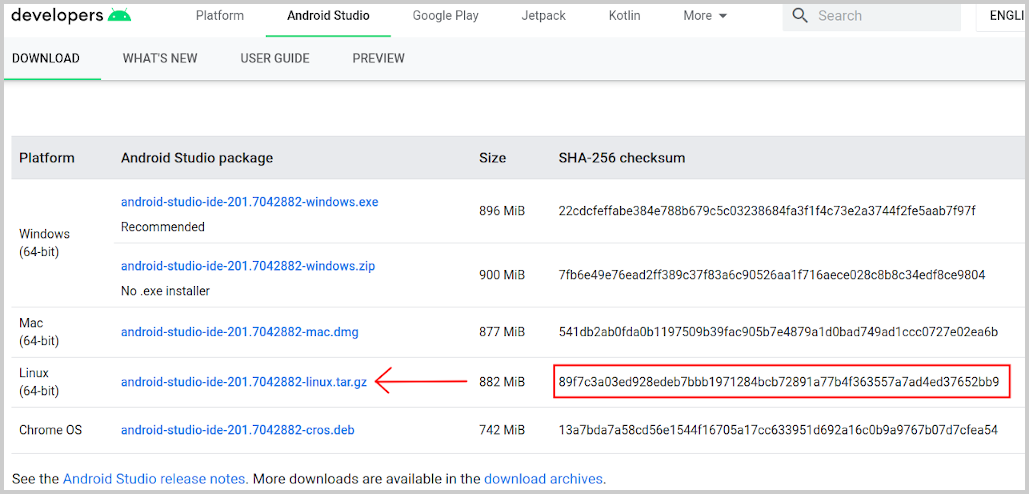The width and height of the screenshot is (1029, 494).
Task: Switch to the DOWNLOAD tab
Action: [46, 58]
